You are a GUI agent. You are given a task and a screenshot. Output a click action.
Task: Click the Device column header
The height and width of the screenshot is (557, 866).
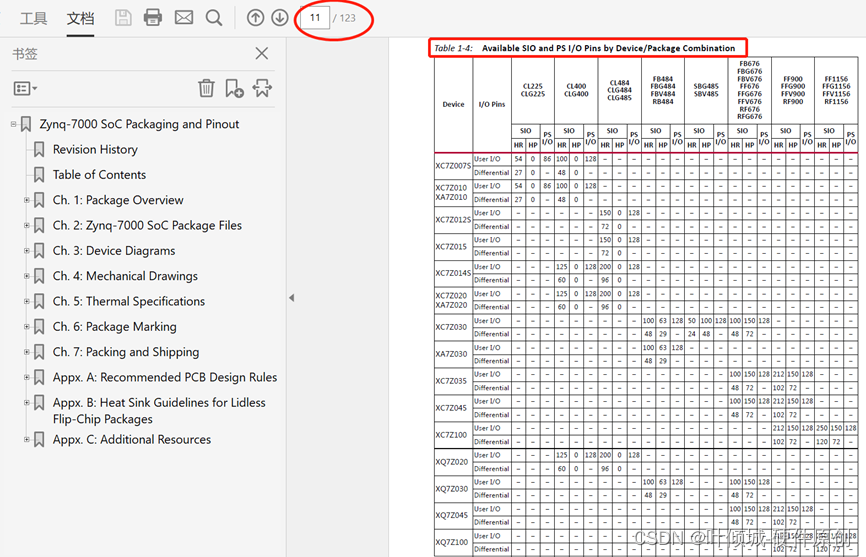[x=453, y=104]
